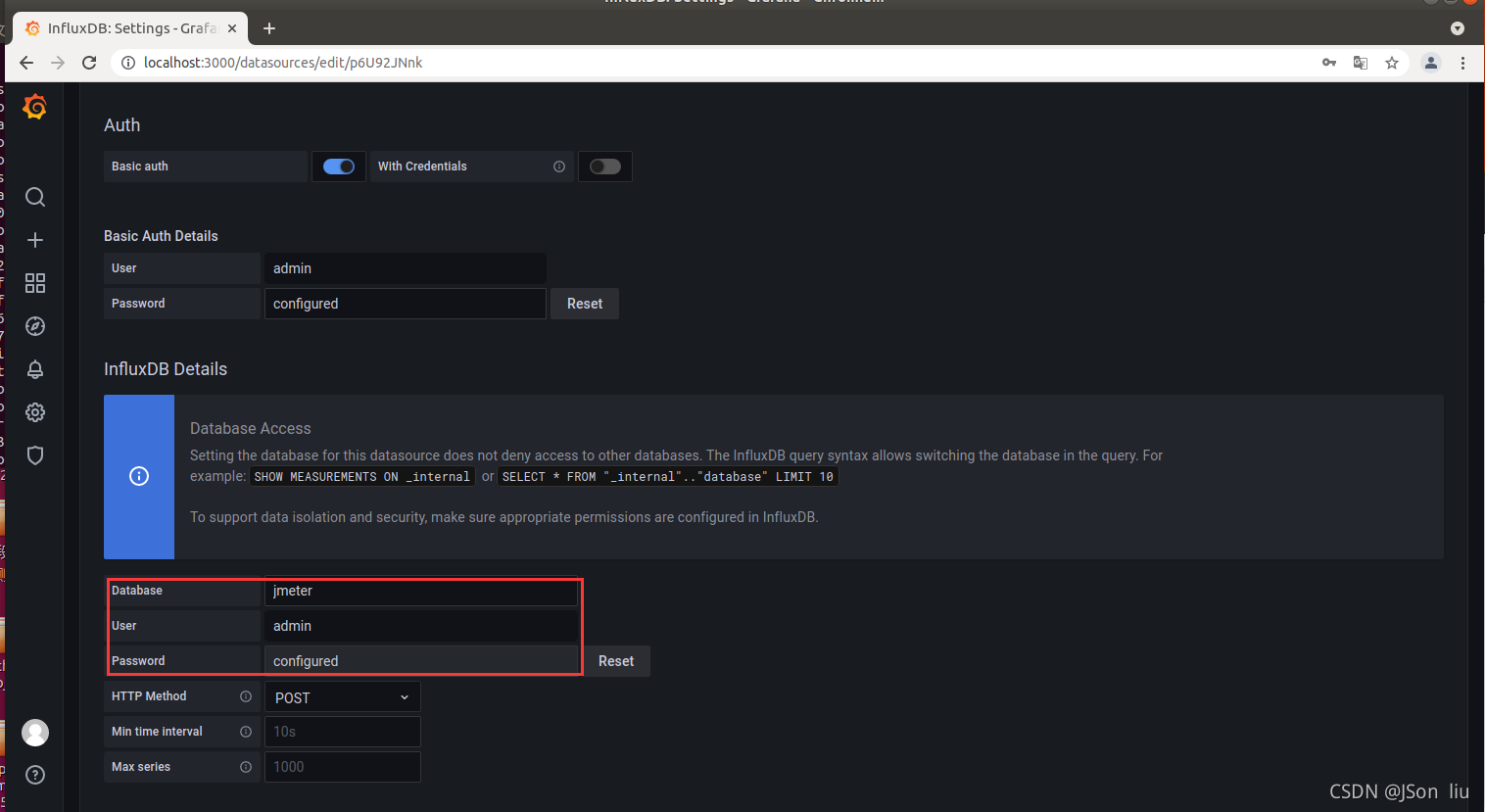This screenshot has width=1485, height=812.
Task: Click info icon next to Min time interval
Action: tap(246, 732)
